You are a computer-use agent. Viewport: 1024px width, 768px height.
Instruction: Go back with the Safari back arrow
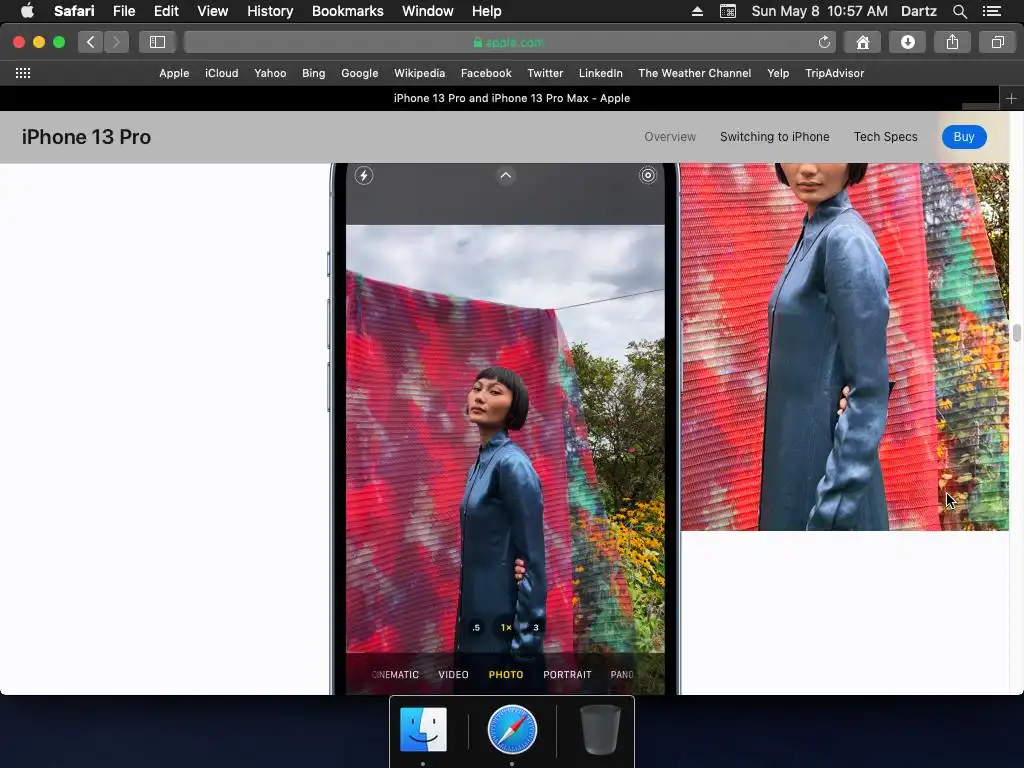click(90, 42)
